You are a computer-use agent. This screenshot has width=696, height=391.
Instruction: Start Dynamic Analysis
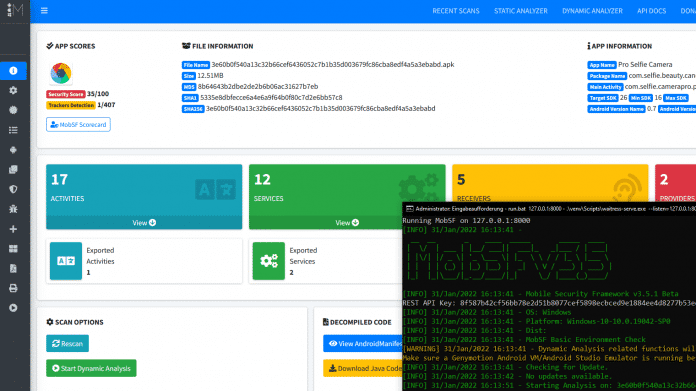coord(91,368)
